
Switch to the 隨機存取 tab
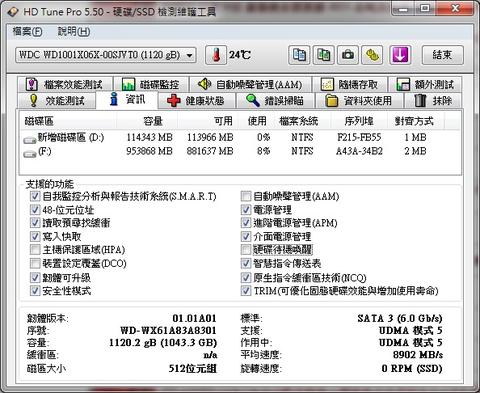coord(349,85)
